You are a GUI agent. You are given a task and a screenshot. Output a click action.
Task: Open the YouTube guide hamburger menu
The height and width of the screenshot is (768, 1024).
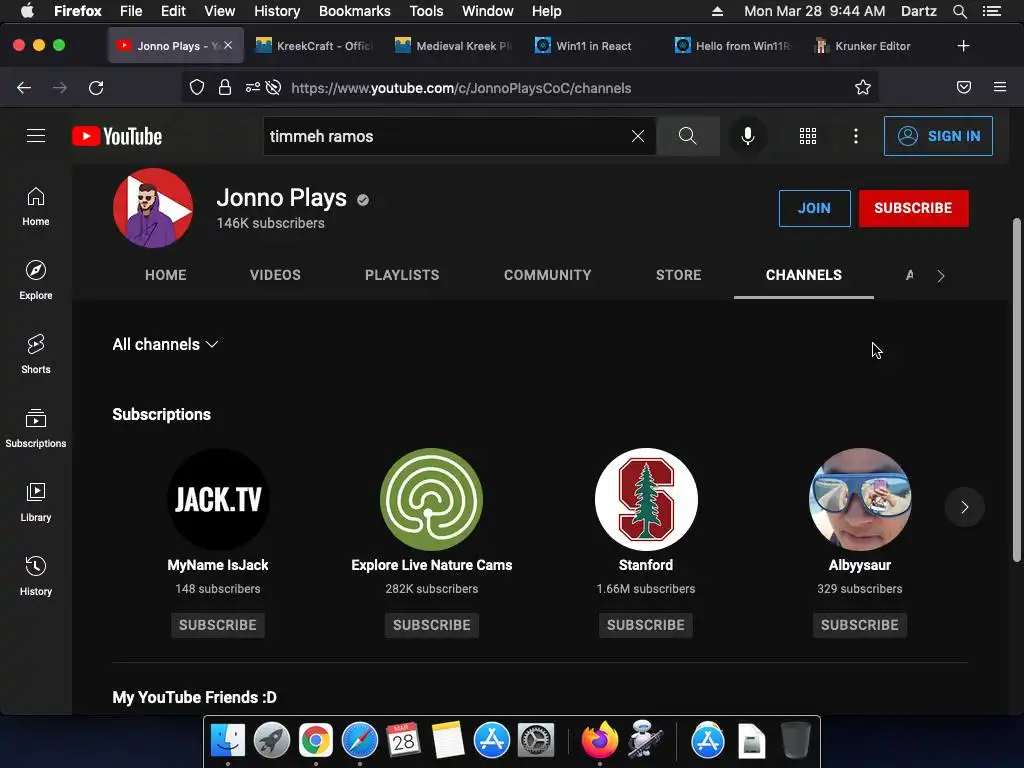tap(36, 136)
